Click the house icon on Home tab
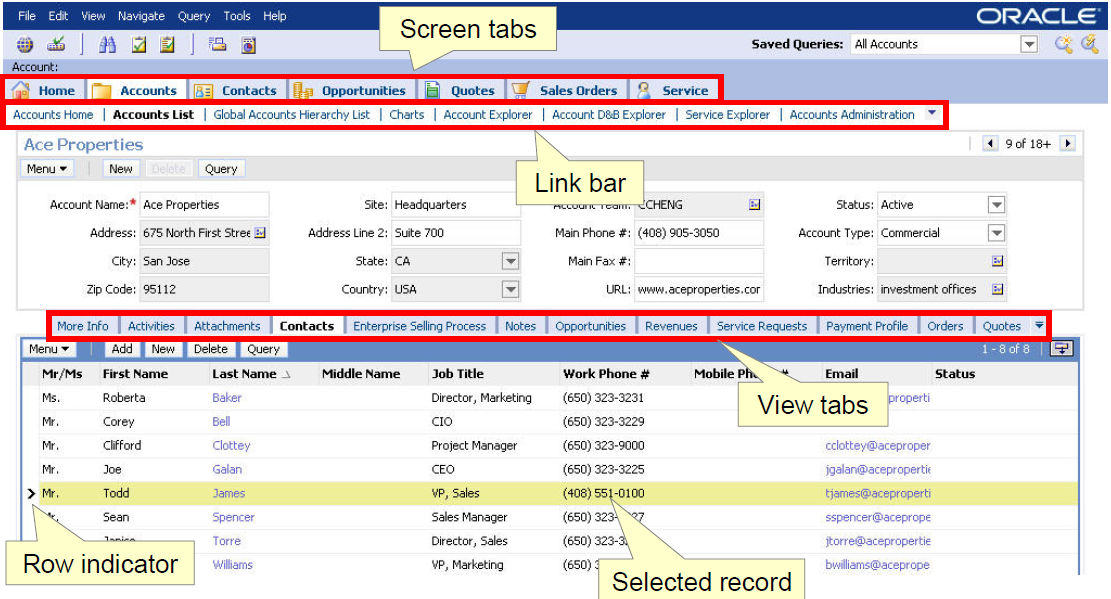Image resolution: width=1111 pixels, height=599 pixels. pyautogui.click(x=21, y=90)
